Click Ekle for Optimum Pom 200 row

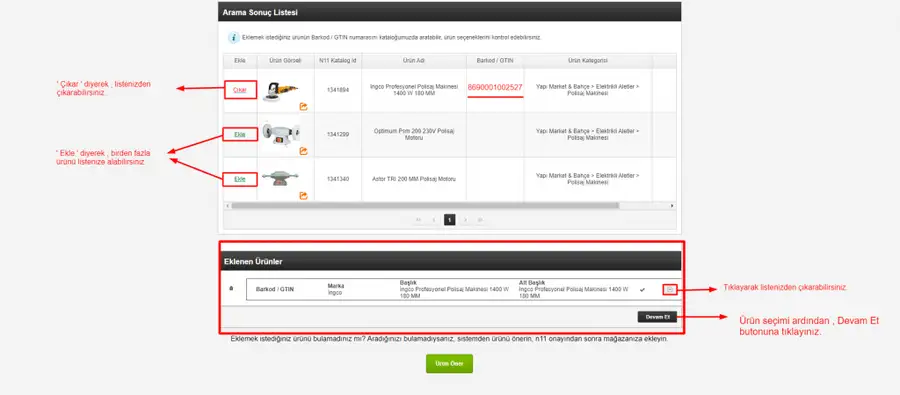click(x=240, y=134)
